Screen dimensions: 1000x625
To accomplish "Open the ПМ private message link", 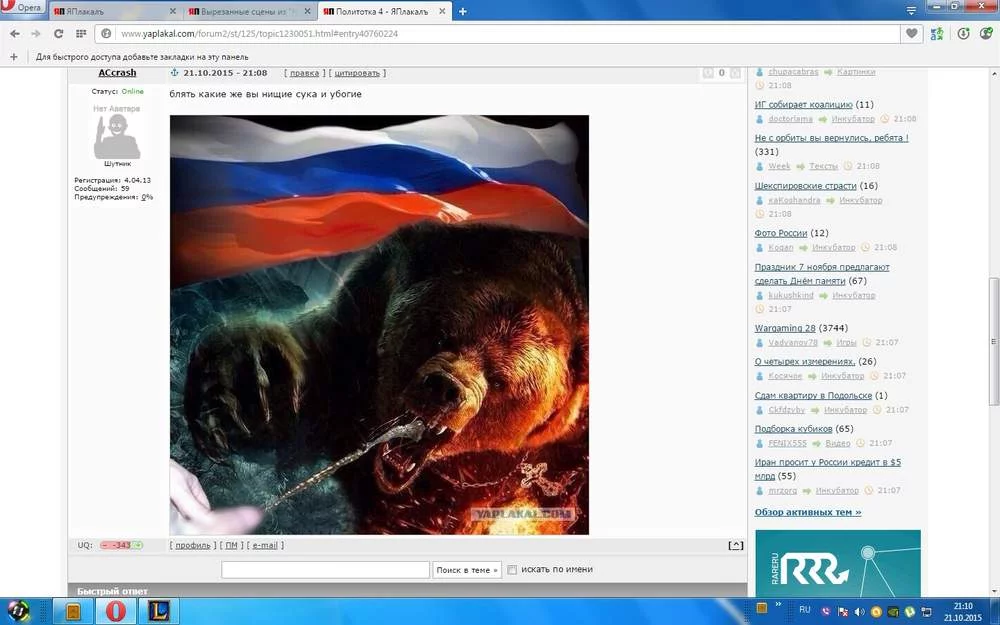I will tap(232, 545).
